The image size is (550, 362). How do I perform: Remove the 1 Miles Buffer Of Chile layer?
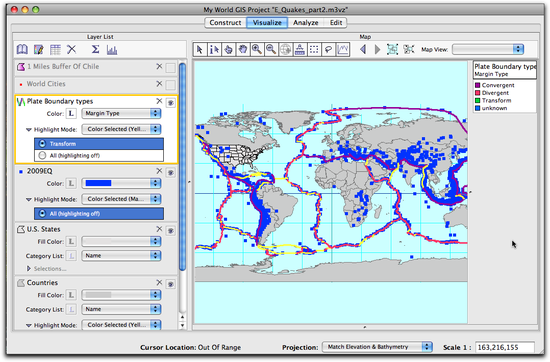(159, 66)
